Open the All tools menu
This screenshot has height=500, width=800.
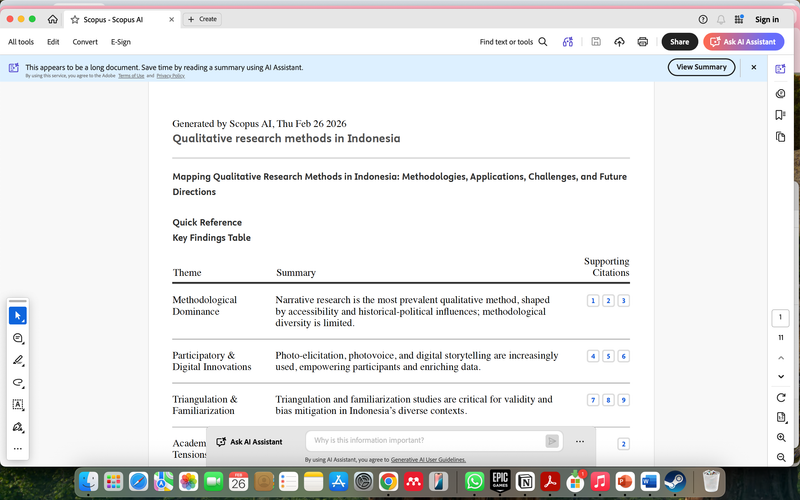[21, 42]
